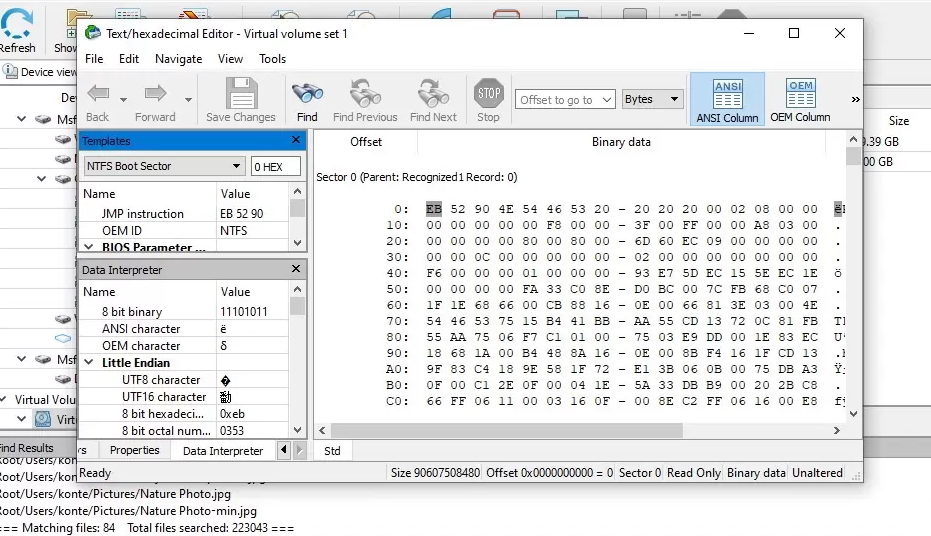Toggle the OEM Column view
The image size is (931, 536).
pyautogui.click(x=800, y=100)
